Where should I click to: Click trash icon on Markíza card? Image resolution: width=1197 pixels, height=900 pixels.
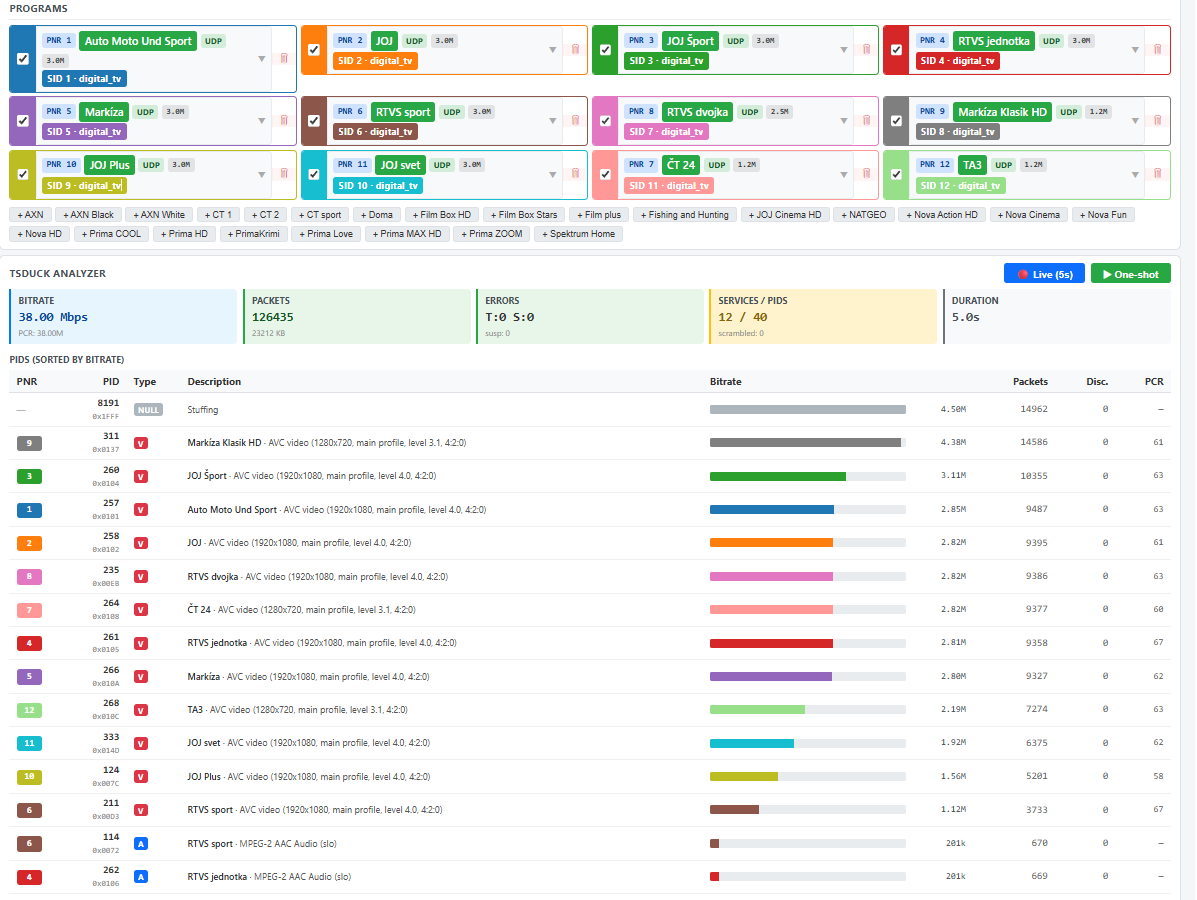coord(284,121)
